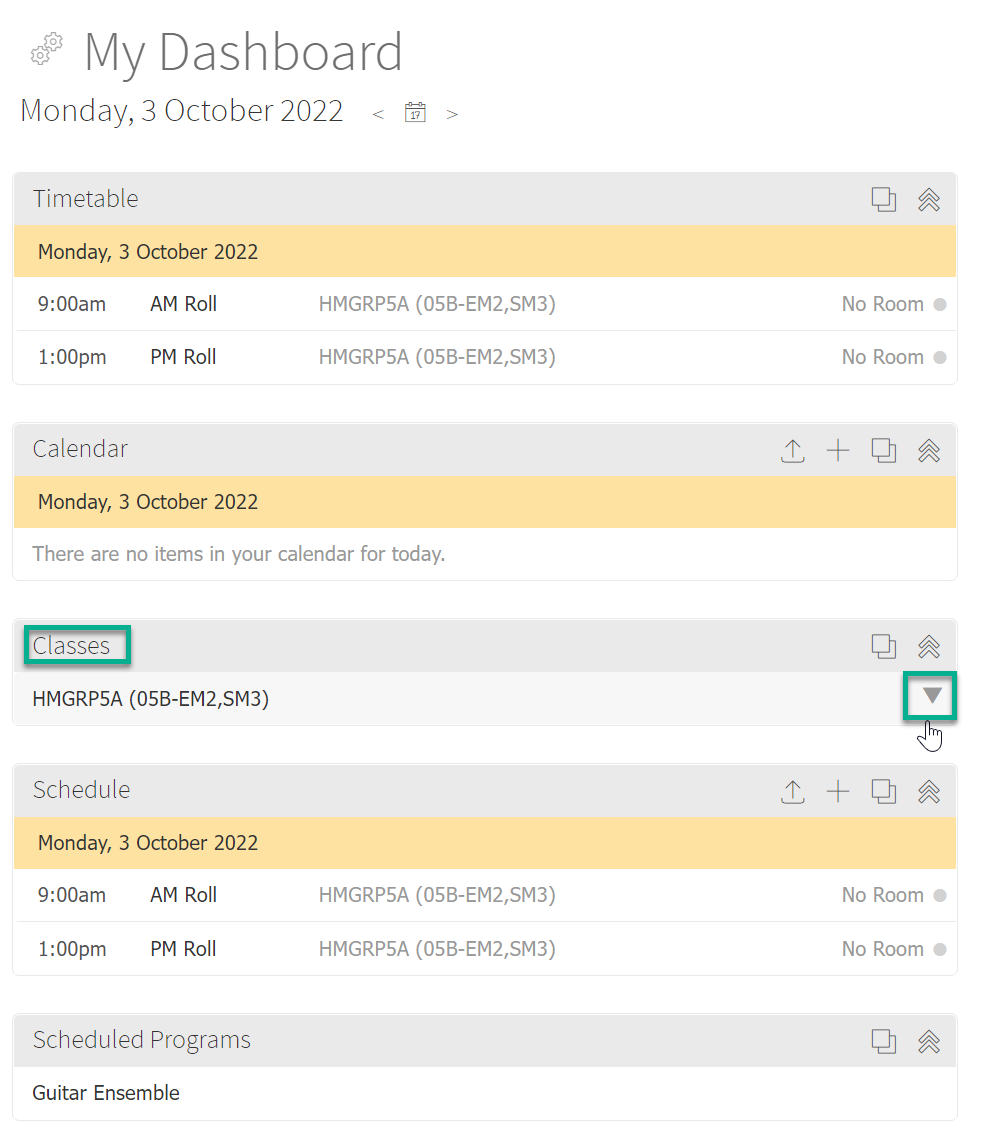The image size is (982, 1136).
Task: Click the Monday, 3 October date row in Timetable
Action: click(x=147, y=251)
